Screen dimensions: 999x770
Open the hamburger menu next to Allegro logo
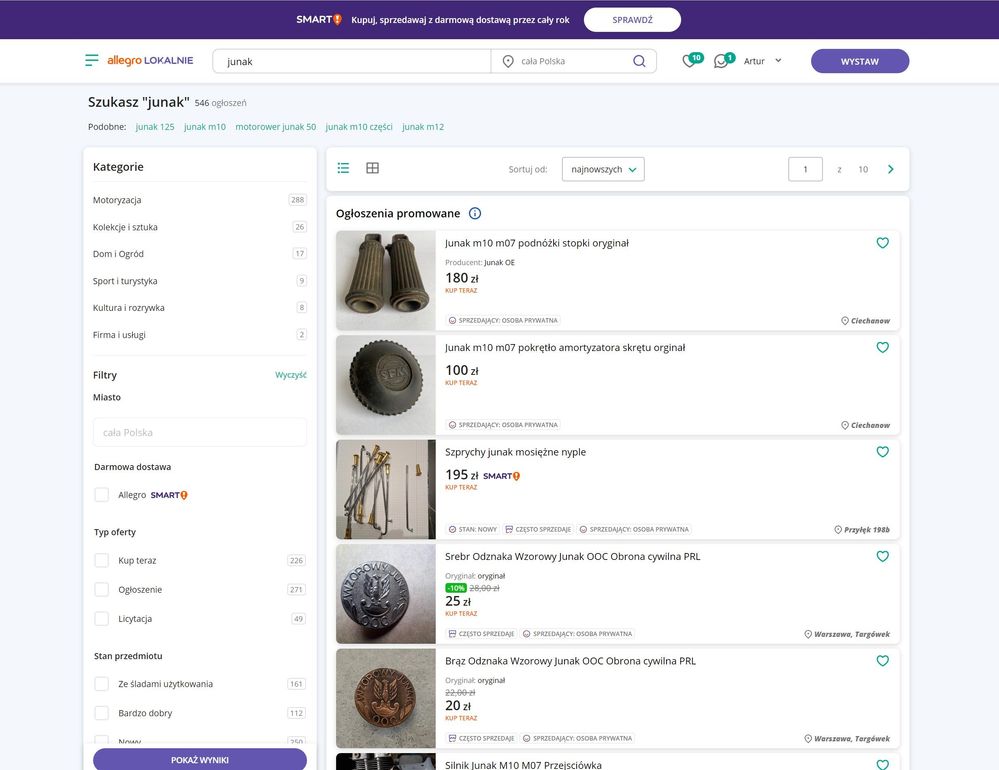point(92,61)
